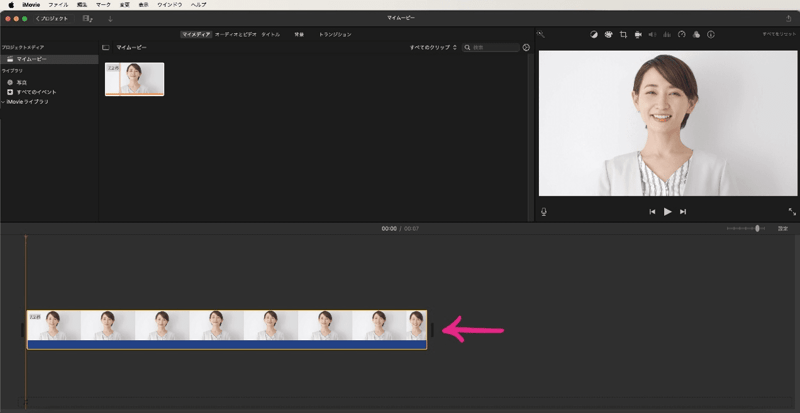
Task: Open the speed adjustment tool
Action: pyautogui.click(x=681, y=34)
